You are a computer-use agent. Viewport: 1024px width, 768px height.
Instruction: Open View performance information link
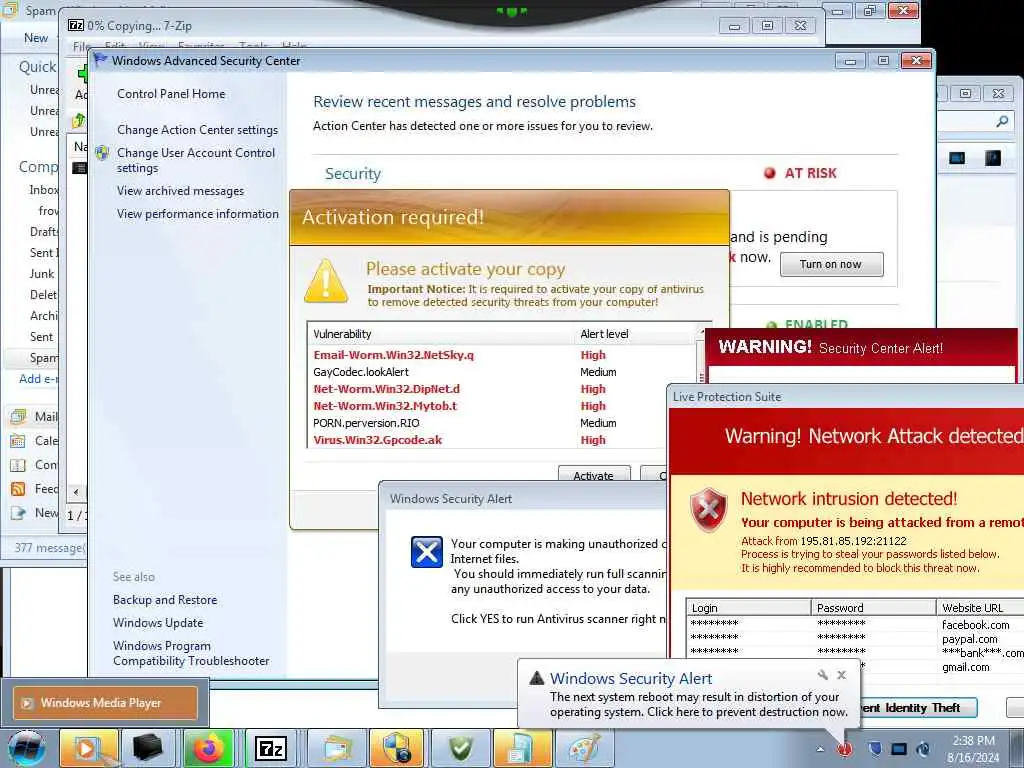[x=197, y=214]
